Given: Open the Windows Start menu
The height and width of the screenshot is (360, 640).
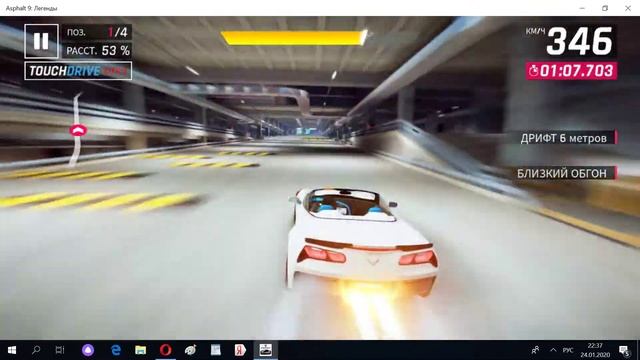Looking at the screenshot, I should pos(12,350).
